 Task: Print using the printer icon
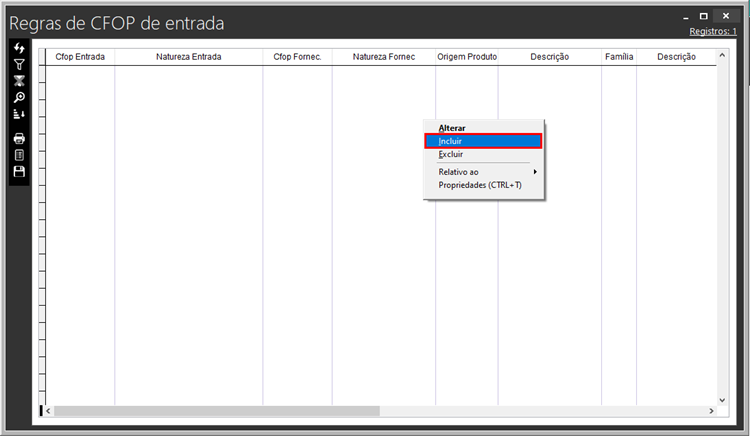(x=19, y=139)
